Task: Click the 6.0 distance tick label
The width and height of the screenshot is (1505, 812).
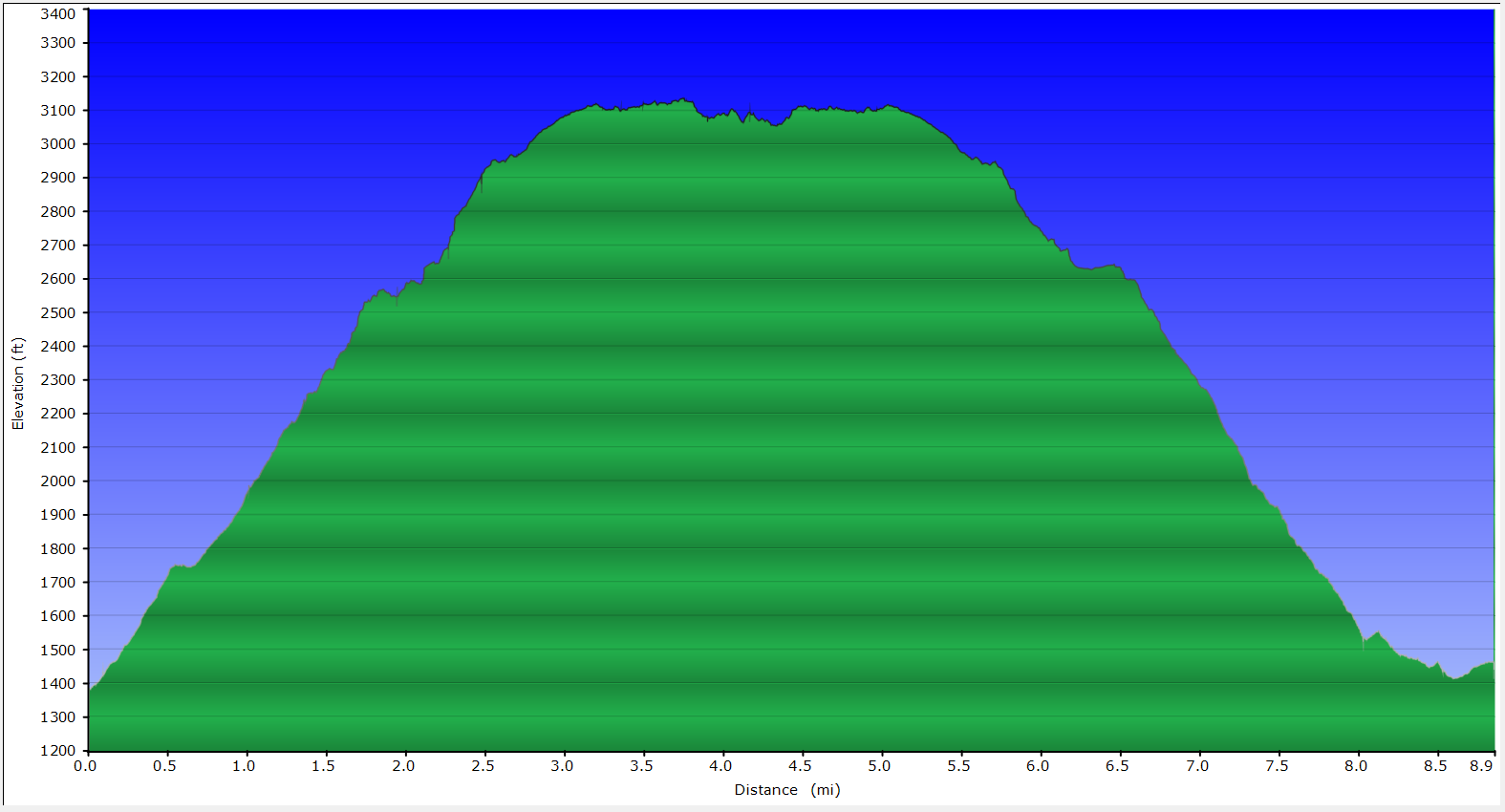Action: click(x=1038, y=766)
